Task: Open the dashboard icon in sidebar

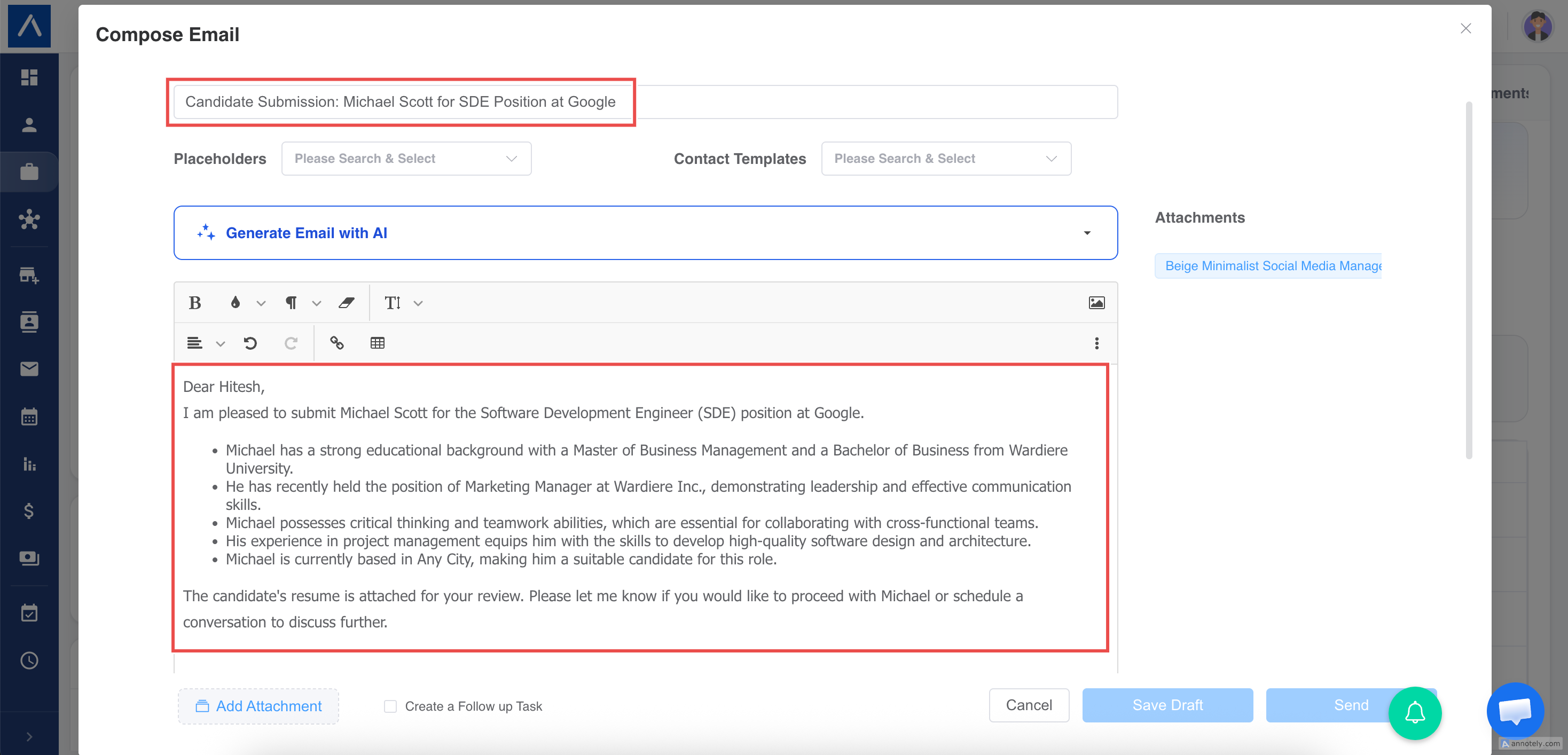Action: [x=29, y=77]
